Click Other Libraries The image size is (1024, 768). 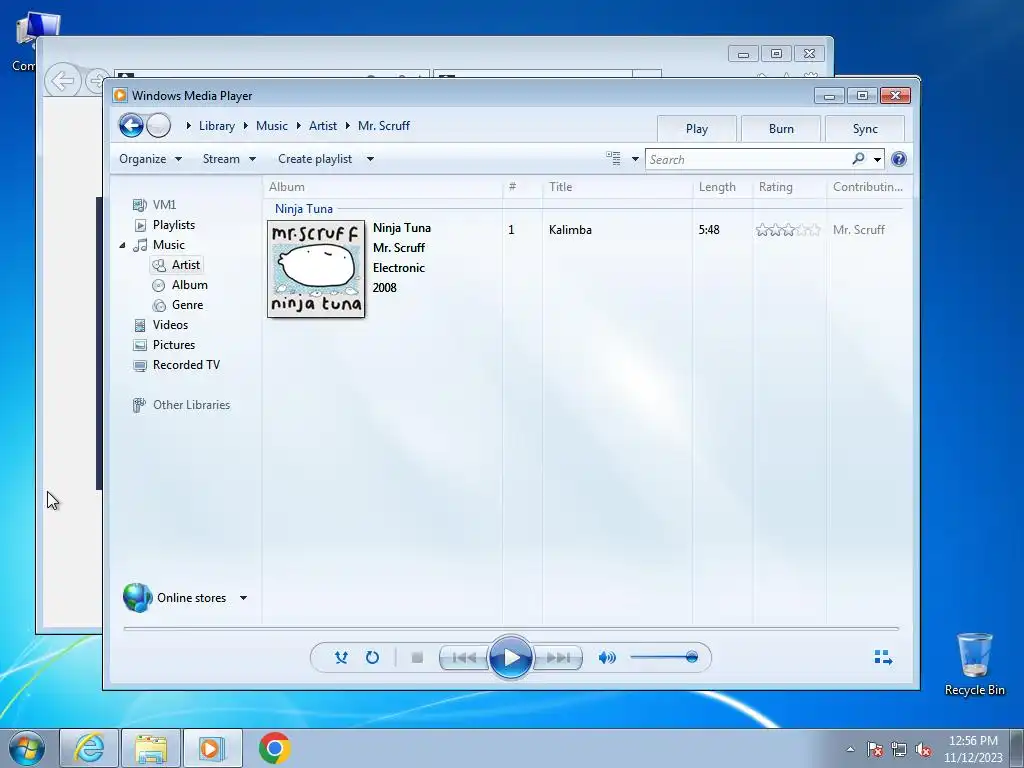coord(182,405)
